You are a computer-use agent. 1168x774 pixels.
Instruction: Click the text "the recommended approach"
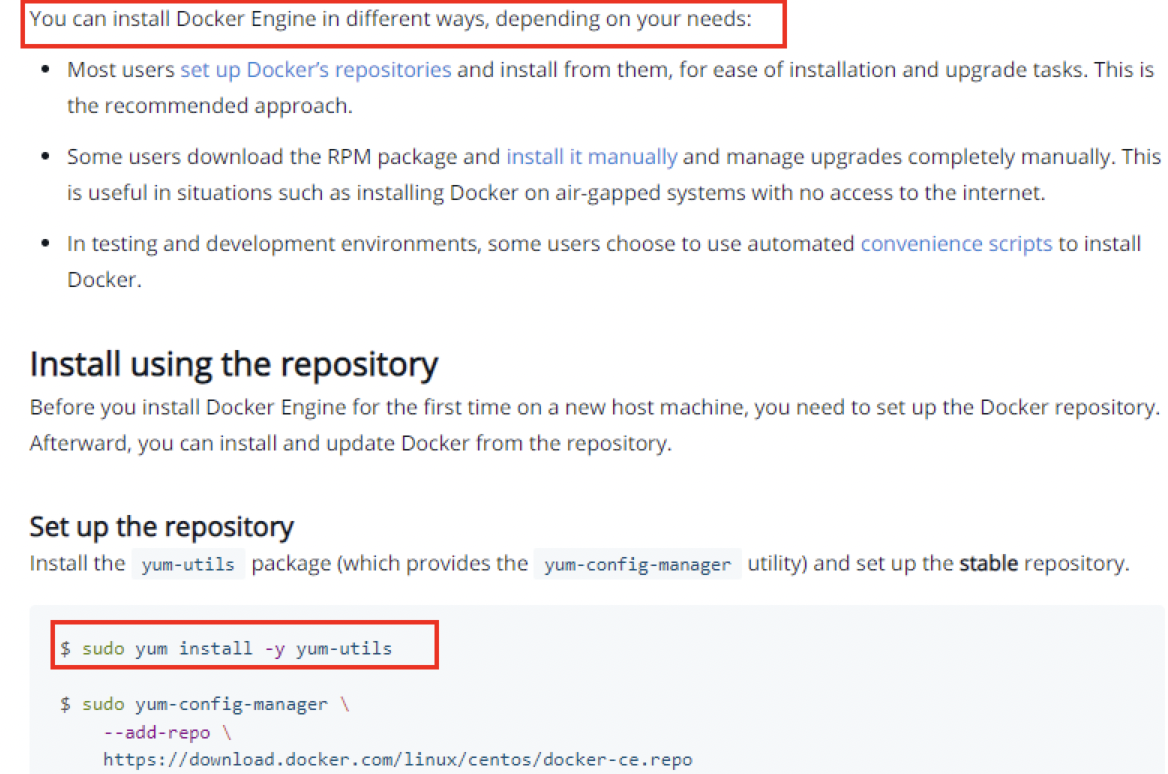tap(209, 106)
